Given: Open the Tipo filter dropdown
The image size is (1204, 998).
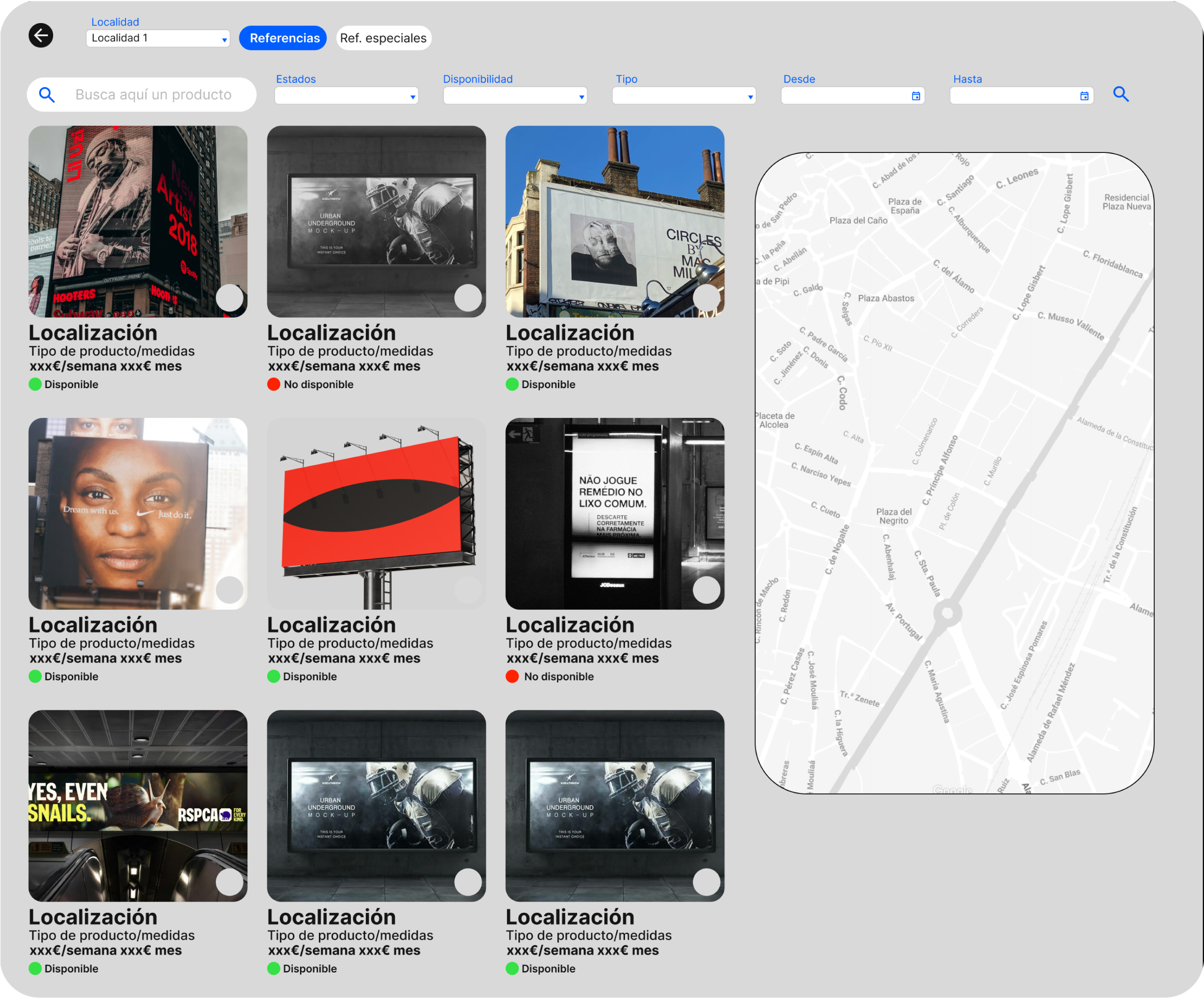Looking at the screenshot, I should point(683,96).
